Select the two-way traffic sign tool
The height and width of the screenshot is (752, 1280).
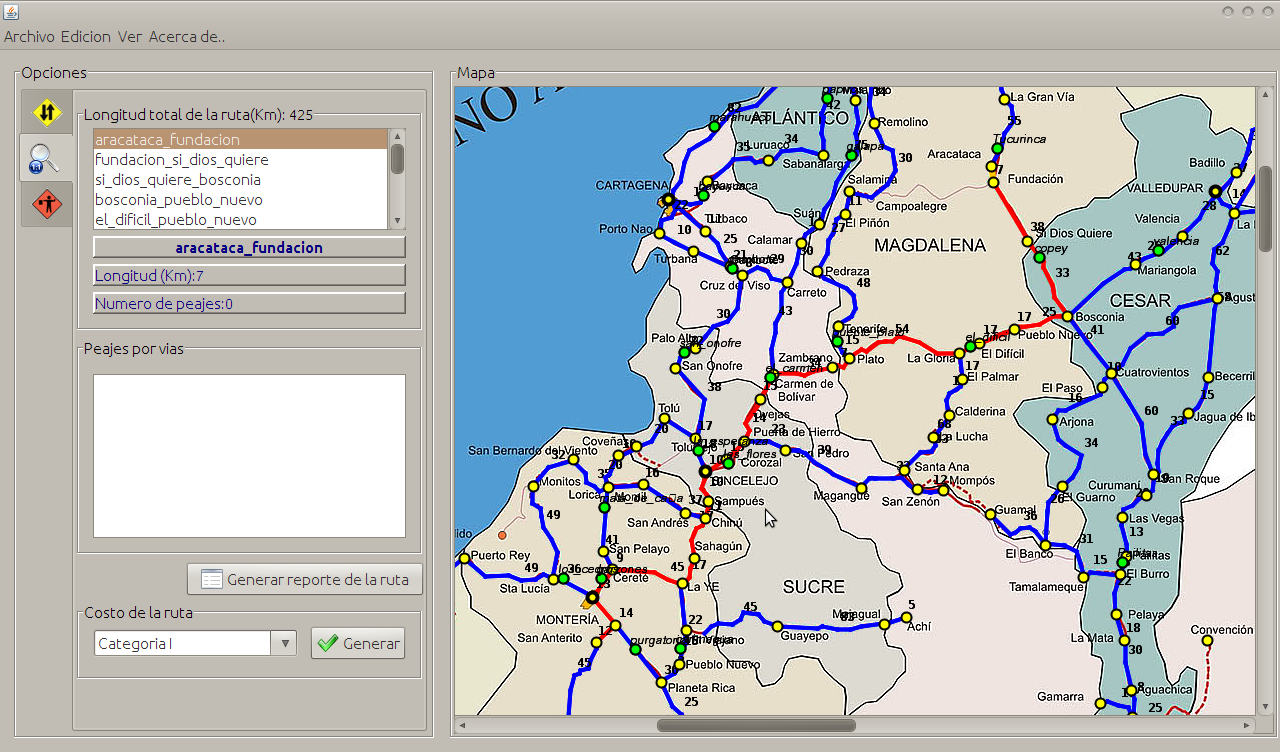coord(46,111)
